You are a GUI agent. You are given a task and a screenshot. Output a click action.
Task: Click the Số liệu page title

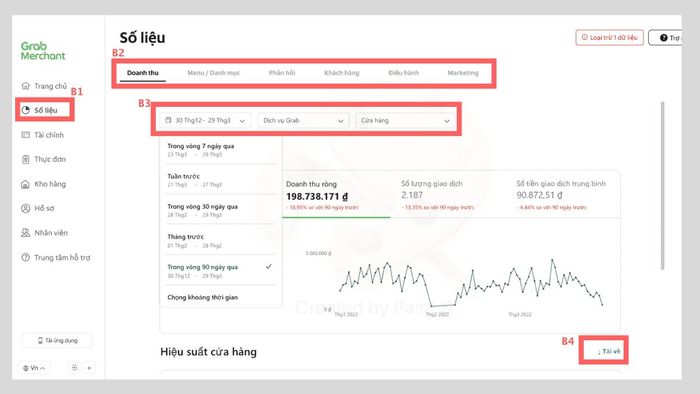(142, 37)
